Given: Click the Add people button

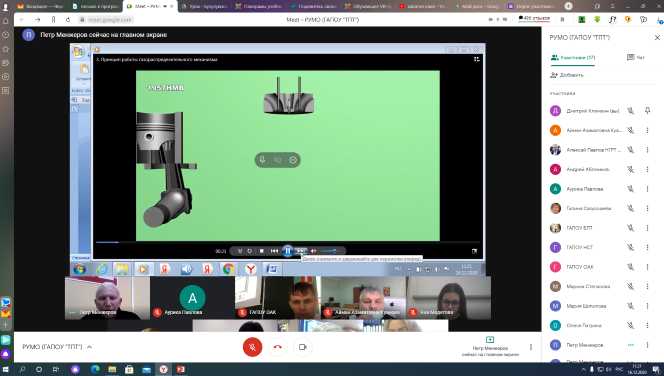Looking at the screenshot, I should pyautogui.click(x=567, y=75).
